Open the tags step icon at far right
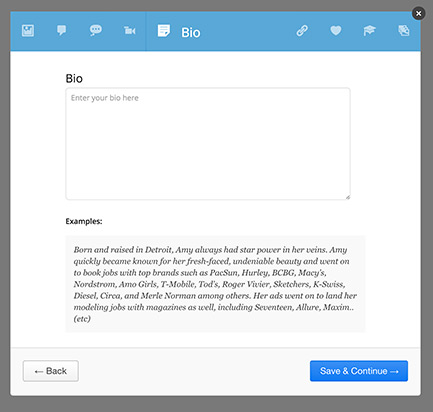Viewport: 433px width, 412px height. [x=404, y=31]
